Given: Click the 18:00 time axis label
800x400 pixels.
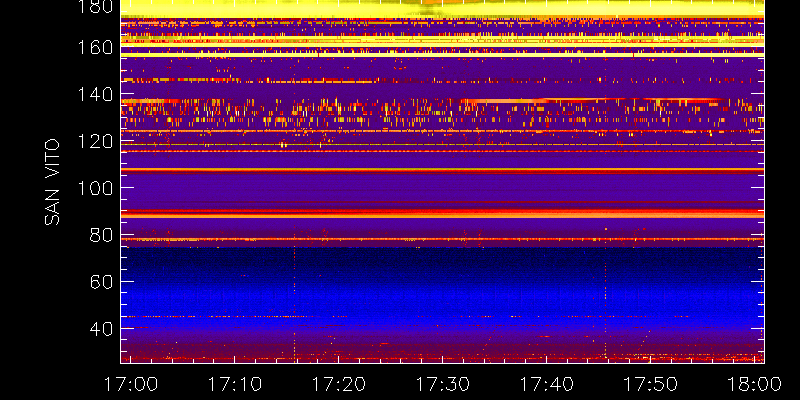Looking at the screenshot, I should pos(755,384).
